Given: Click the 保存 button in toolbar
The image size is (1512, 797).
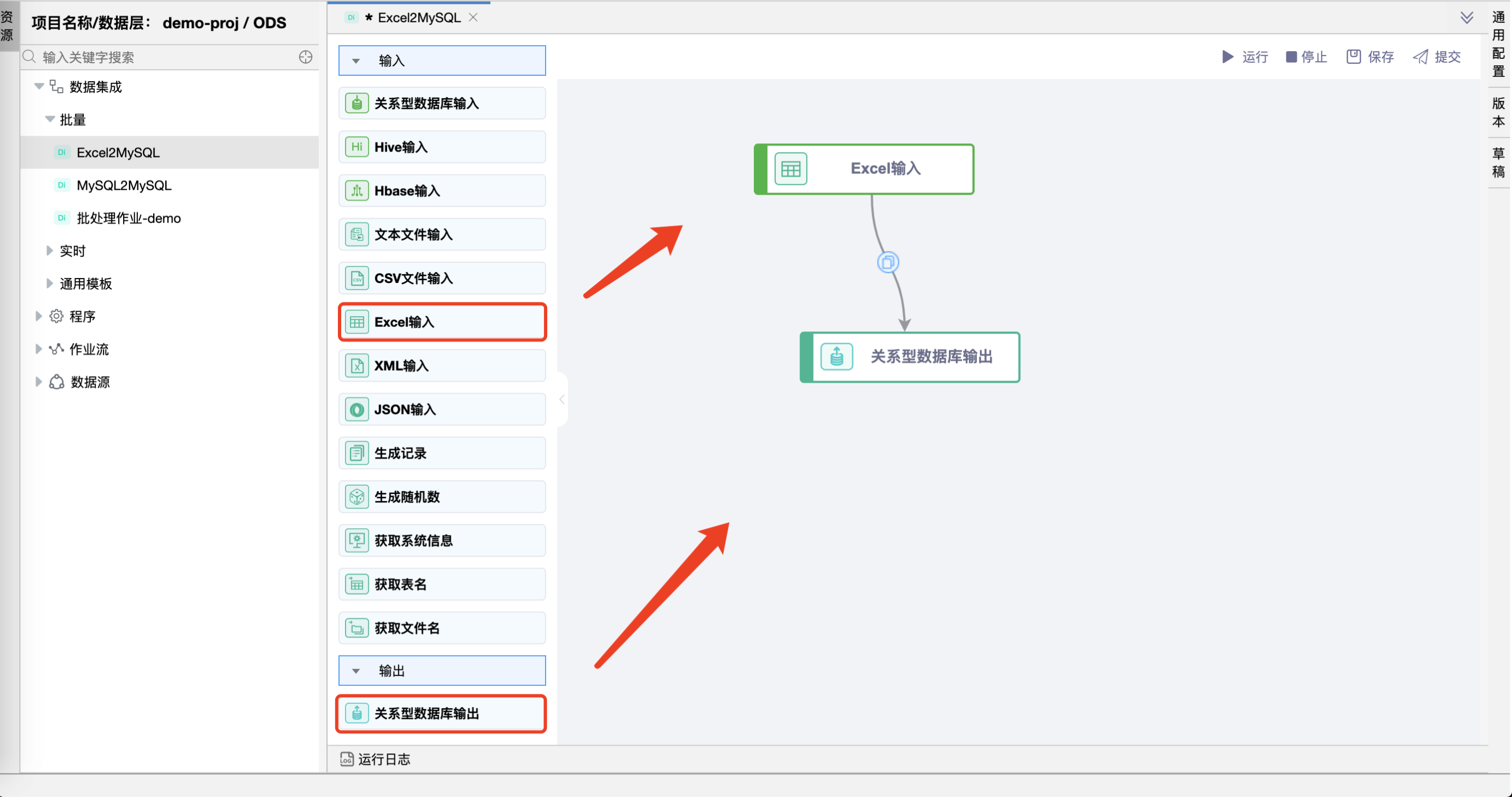Looking at the screenshot, I should coord(1372,57).
